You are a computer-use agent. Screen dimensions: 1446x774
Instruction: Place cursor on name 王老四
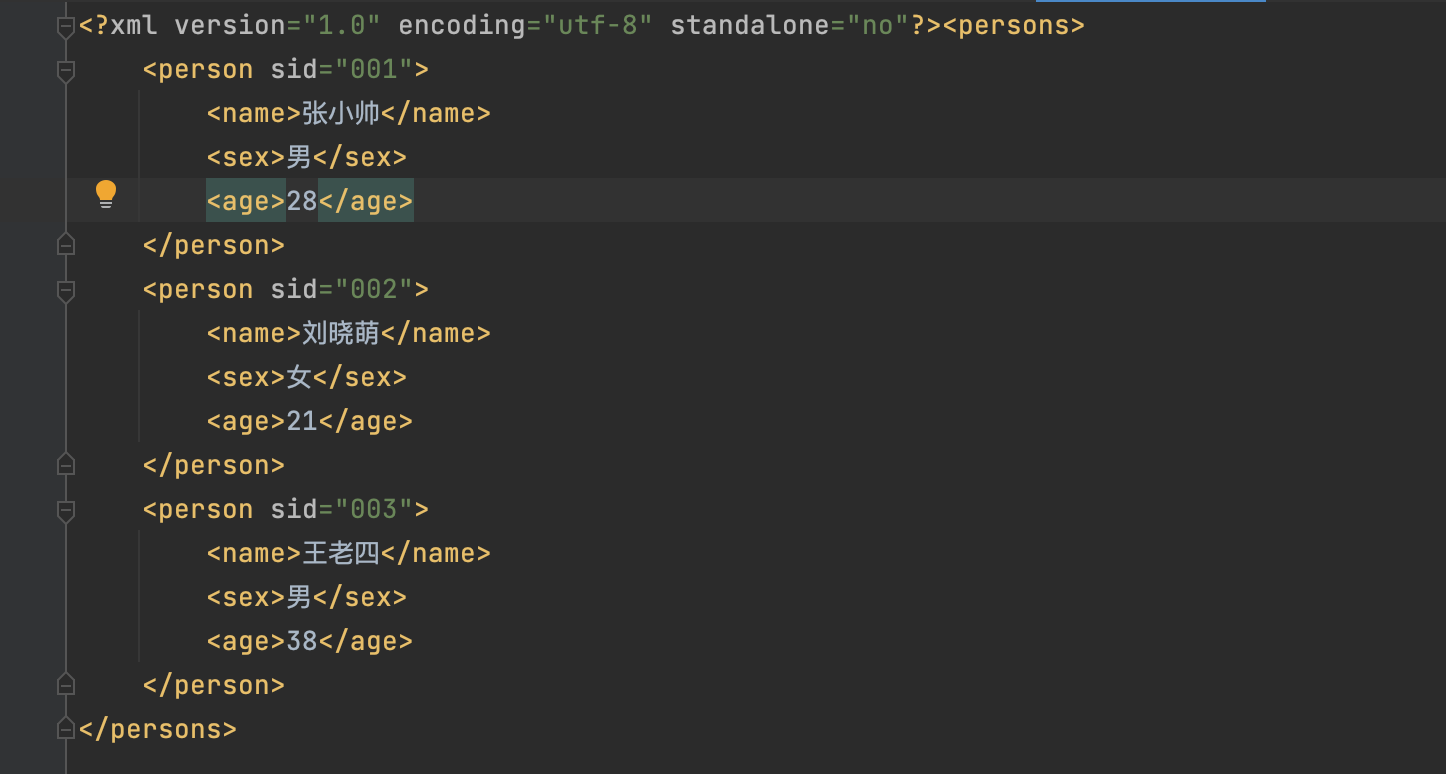click(x=341, y=553)
